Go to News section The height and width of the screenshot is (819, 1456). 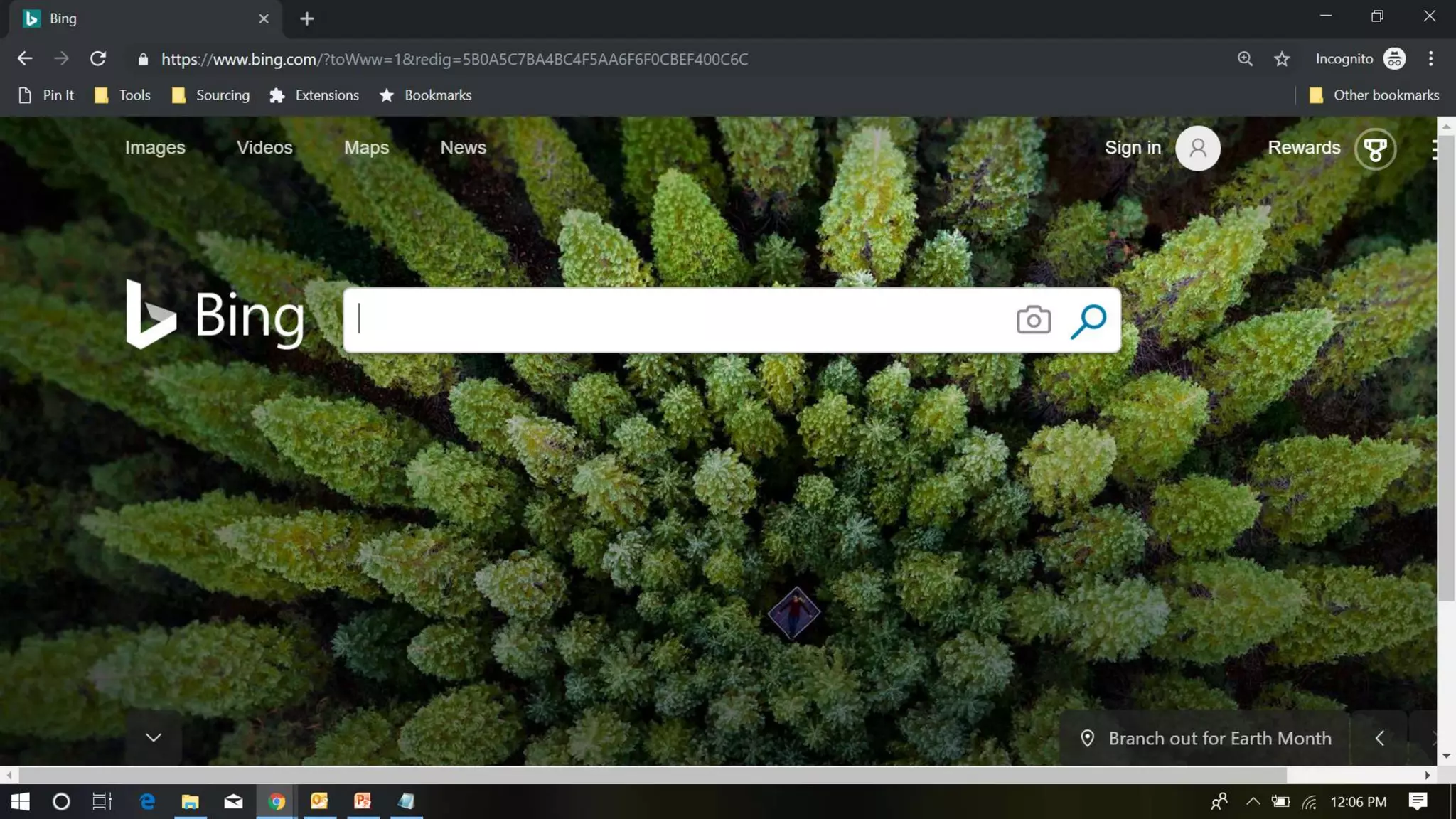coord(463,147)
